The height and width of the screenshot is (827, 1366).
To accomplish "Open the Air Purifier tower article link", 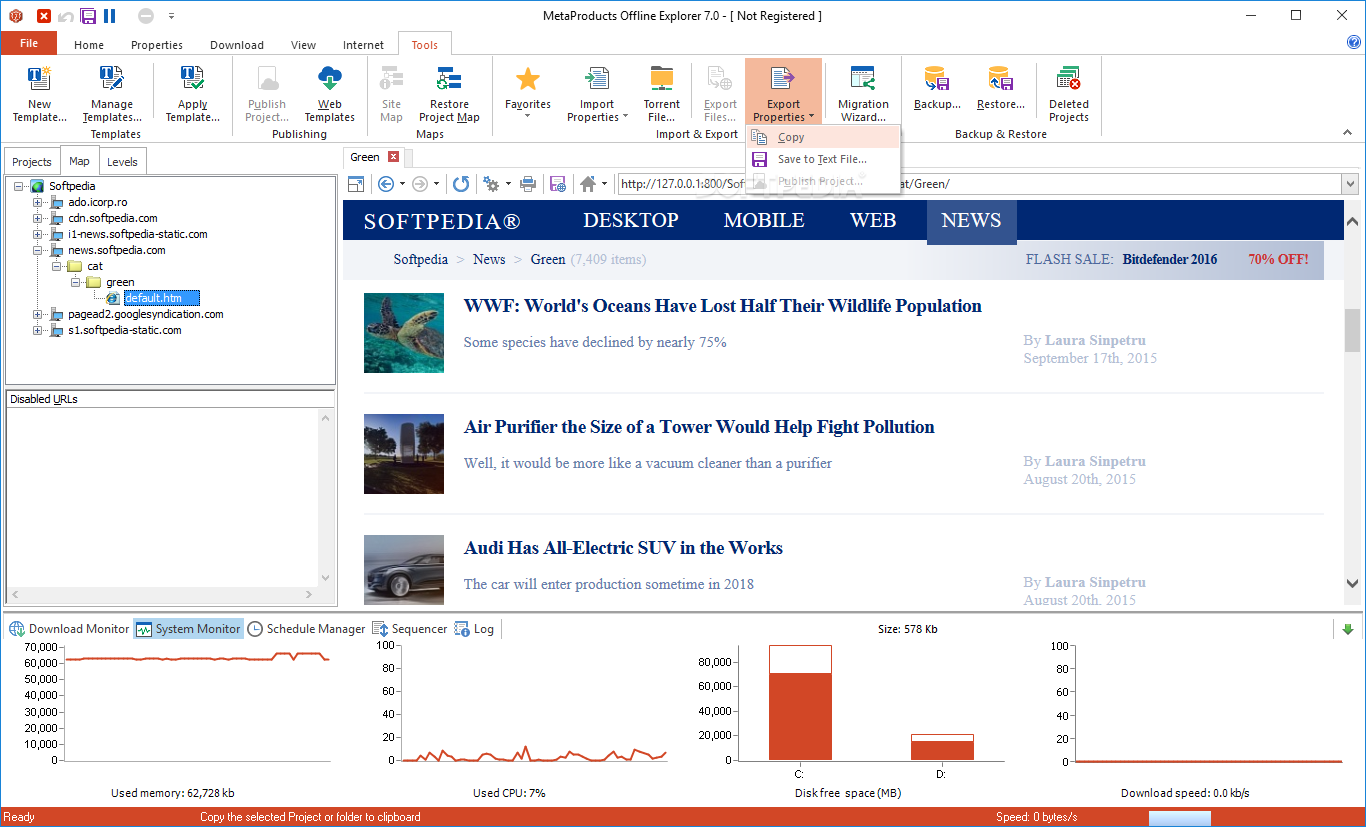I will [699, 427].
